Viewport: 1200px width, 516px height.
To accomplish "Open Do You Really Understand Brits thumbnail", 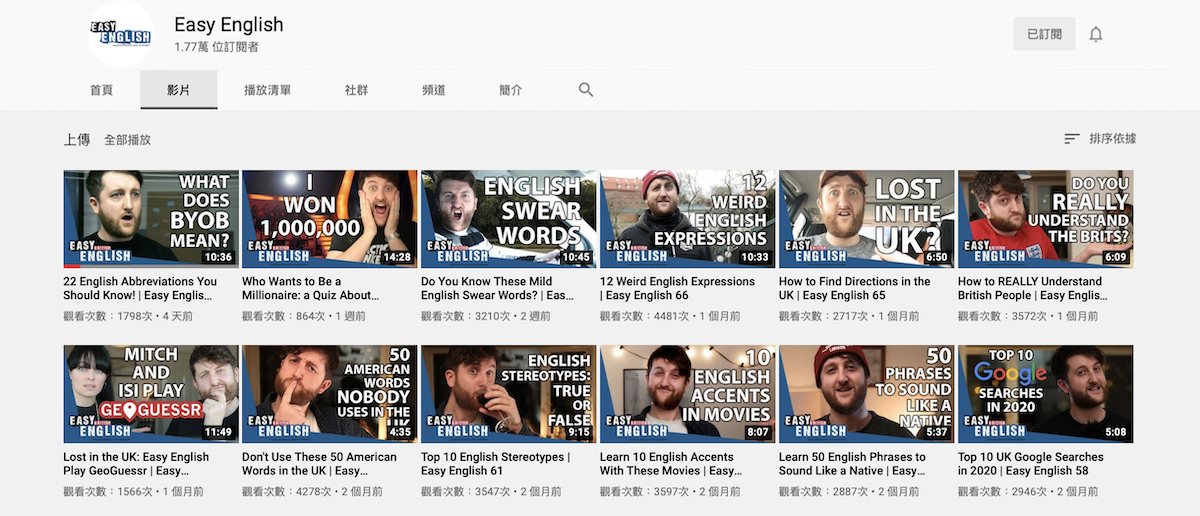I will coord(1046,219).
